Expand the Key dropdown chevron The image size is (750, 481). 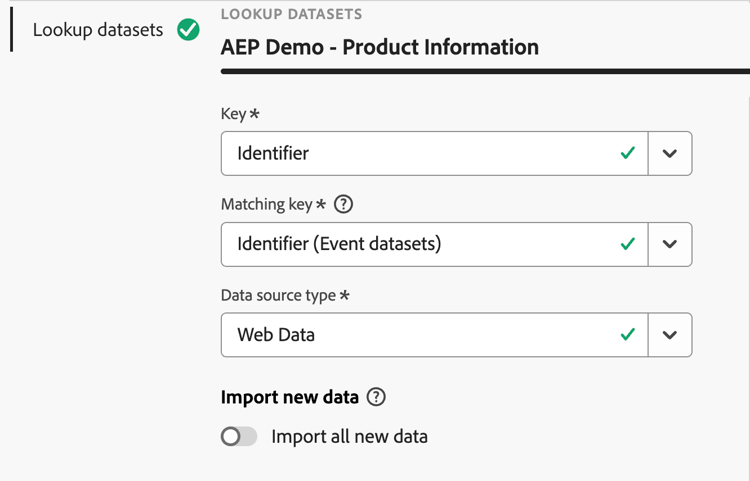pyautogui.click(x=670, y=154)
